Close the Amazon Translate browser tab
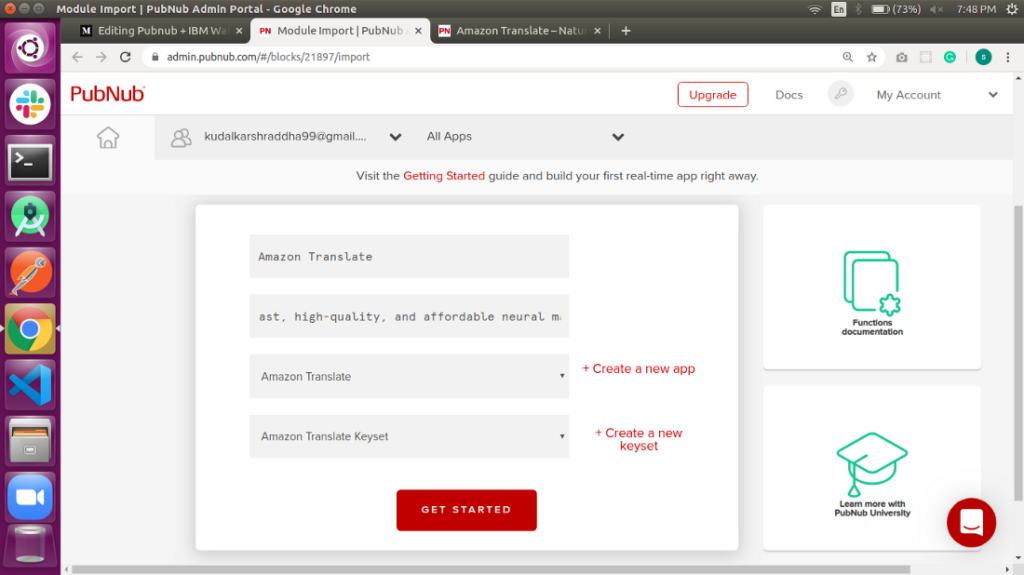The width and height of the screenshot is (1024, 575). 597,31
